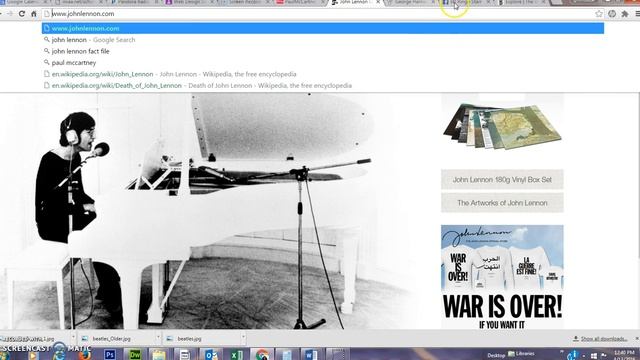Open Word from the taskbar
640x360 pixels.
pyautogui.click(x=311, y=354)
